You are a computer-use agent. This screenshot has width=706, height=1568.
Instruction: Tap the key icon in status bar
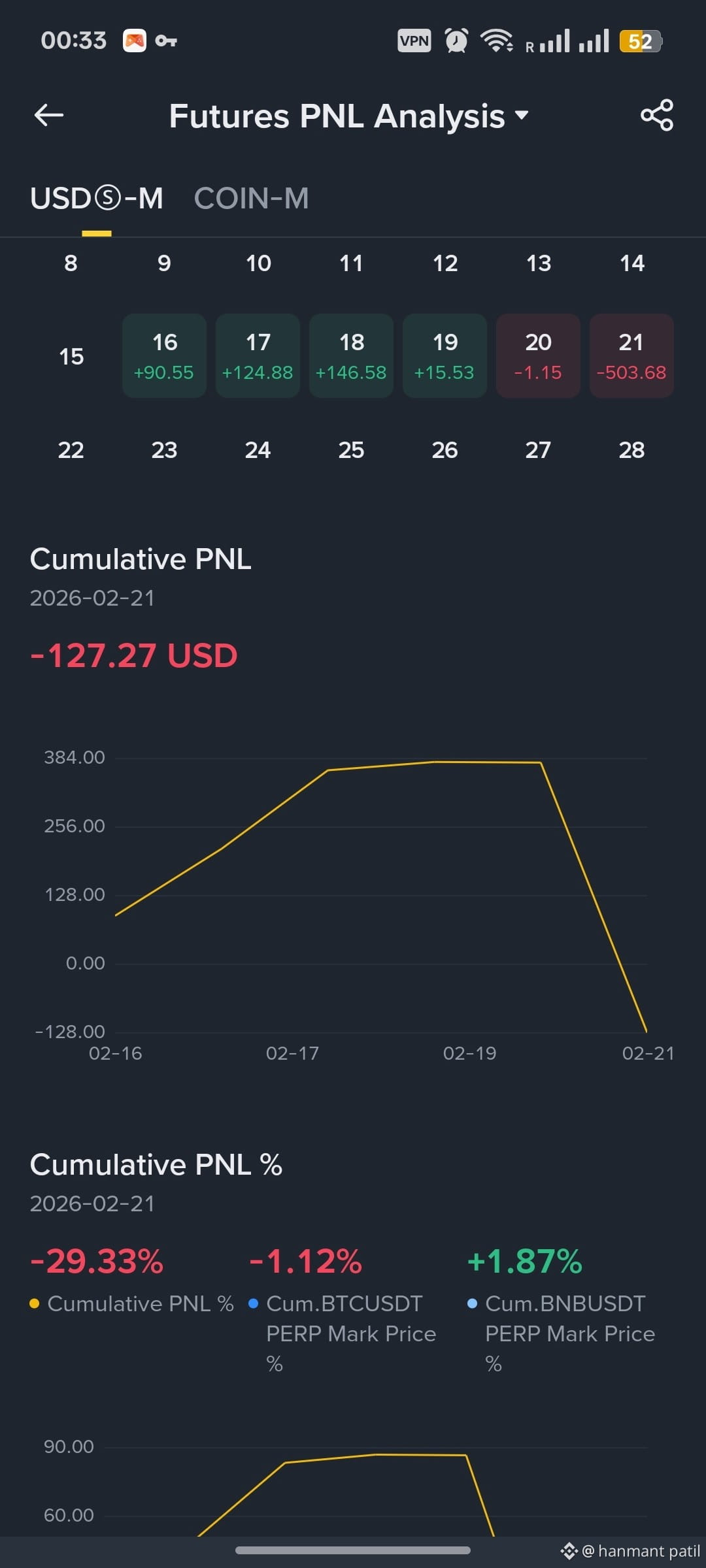[x=166, y=41]
